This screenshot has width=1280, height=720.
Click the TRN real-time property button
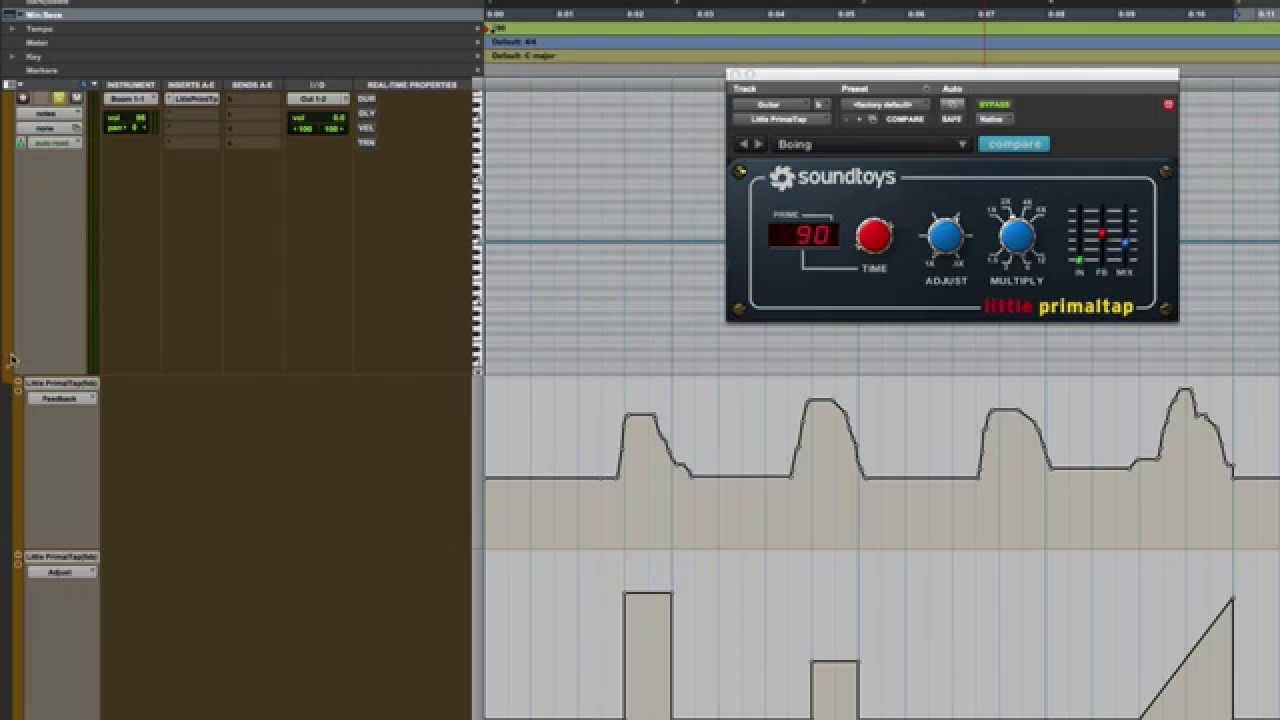(x=366, y=143)
